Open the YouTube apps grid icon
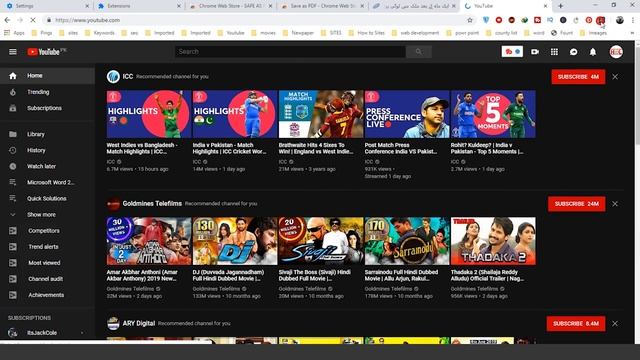This screenshot has height=360, width=640. pyautogui.click(x=554, y=52)
